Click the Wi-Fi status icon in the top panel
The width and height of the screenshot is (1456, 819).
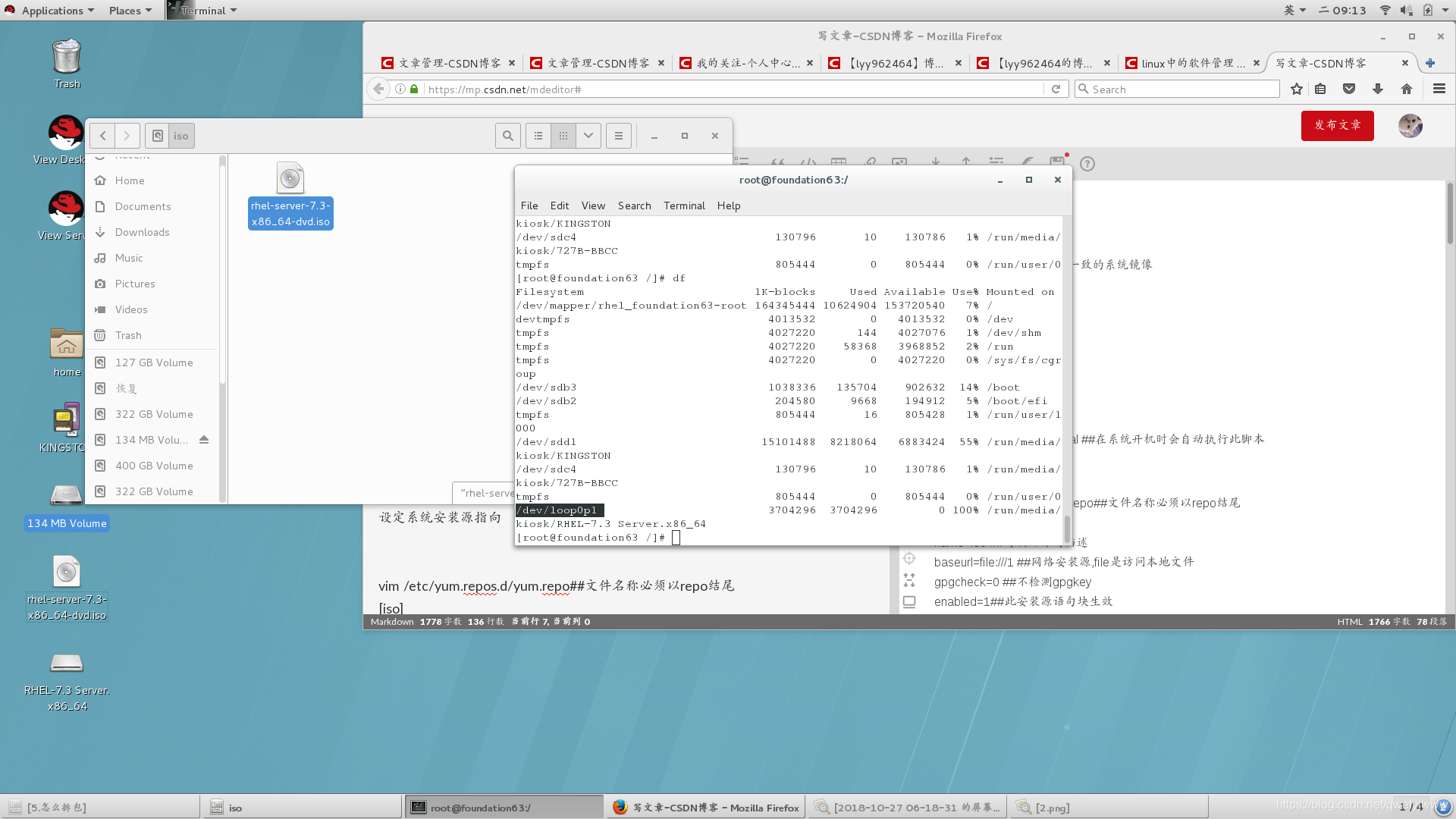(x=1385, y=10)
